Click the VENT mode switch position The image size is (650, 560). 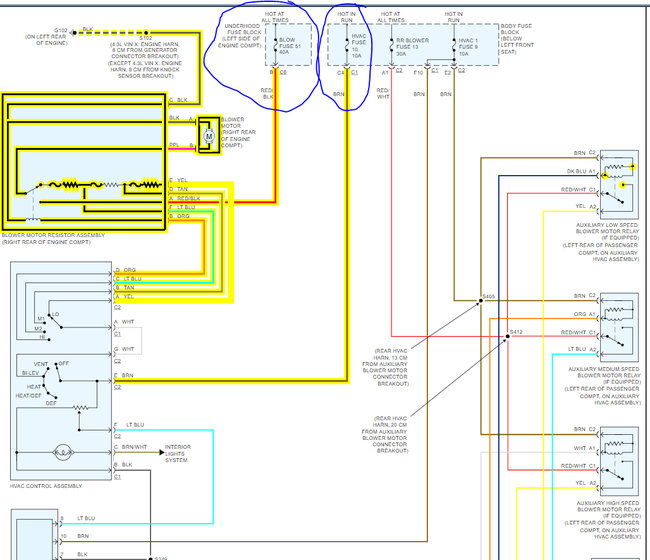[41, 364]
